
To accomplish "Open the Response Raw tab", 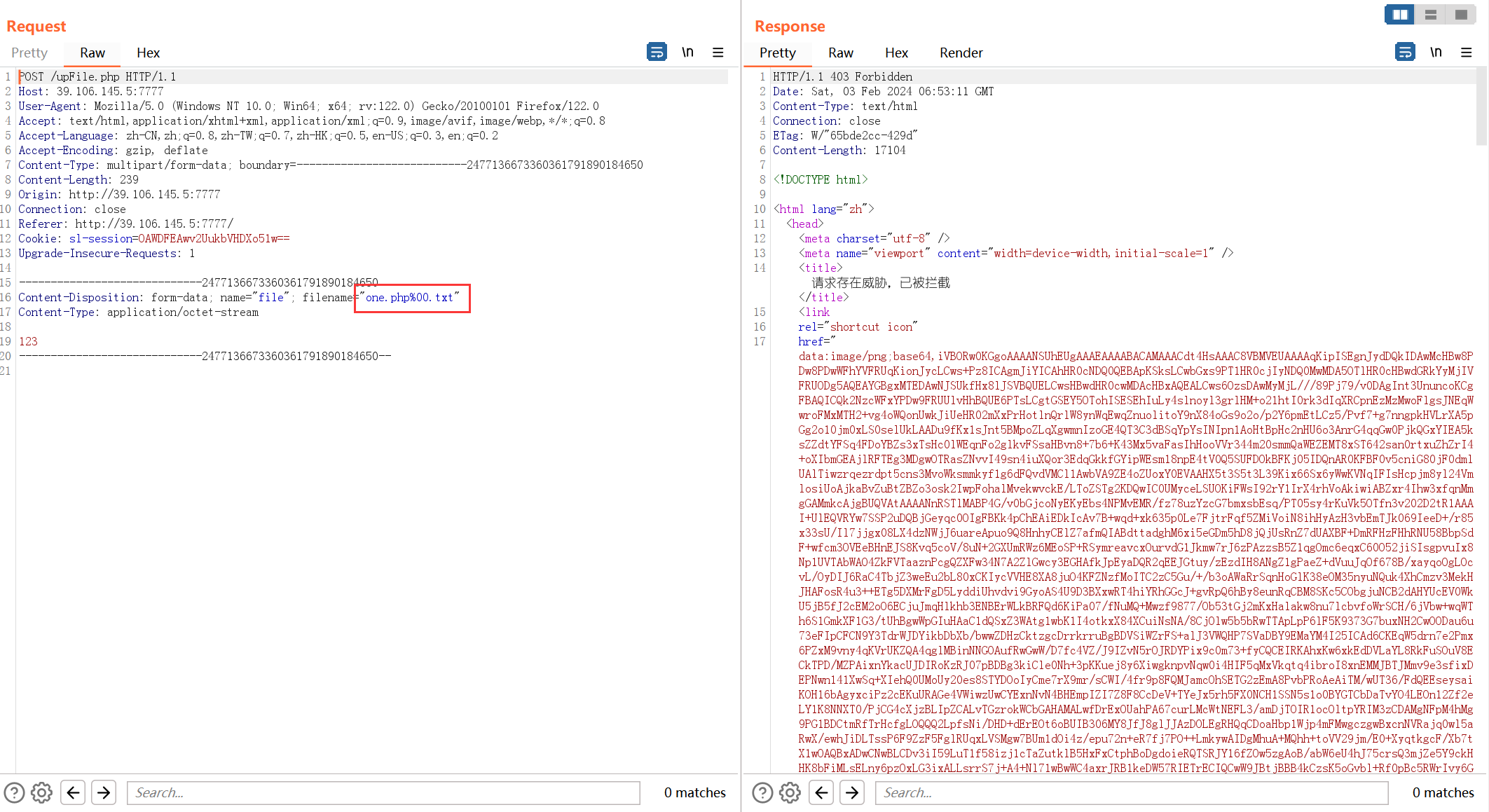I will (840, 53).
